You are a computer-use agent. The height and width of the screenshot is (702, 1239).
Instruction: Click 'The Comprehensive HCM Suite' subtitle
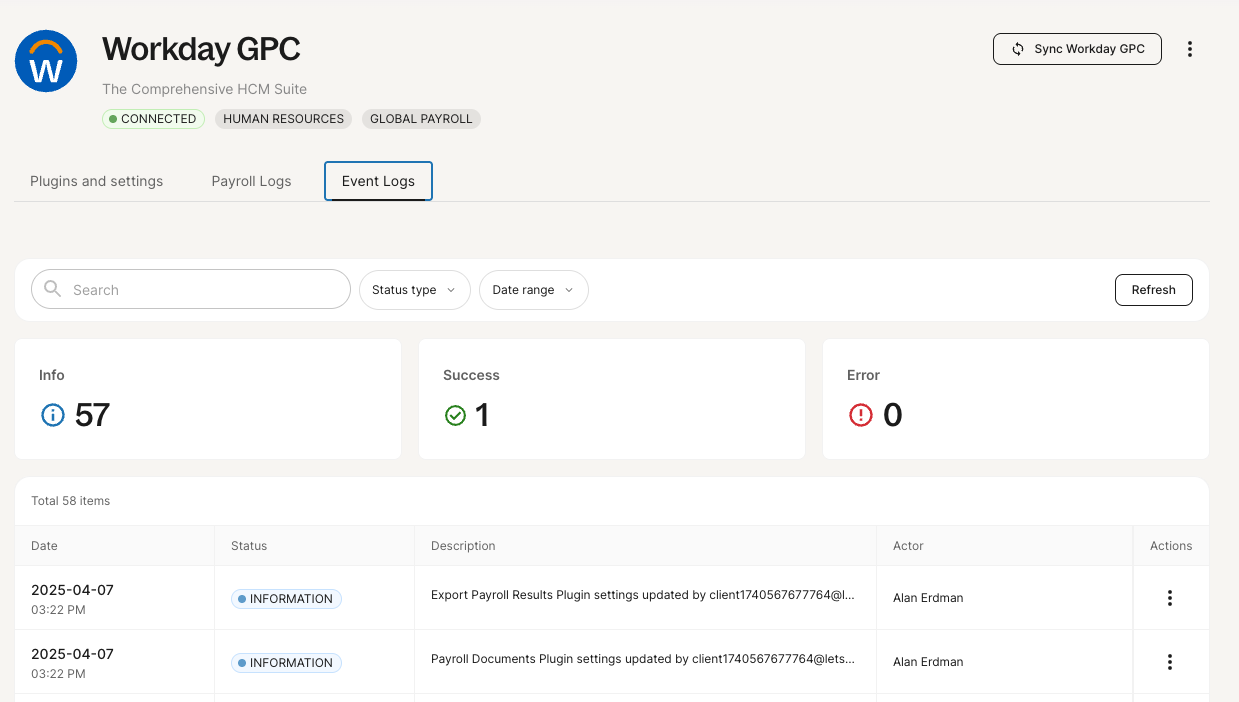click(204, 89)
